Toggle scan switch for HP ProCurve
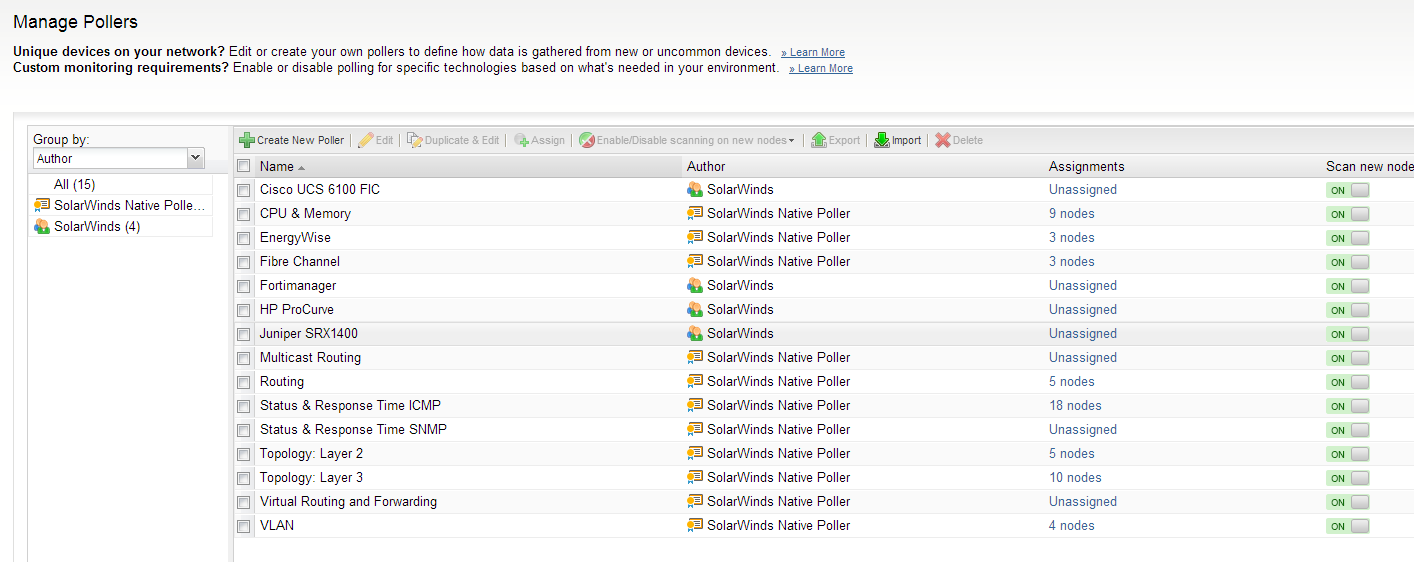The image size is (1414, 562). click(1348, 310)
